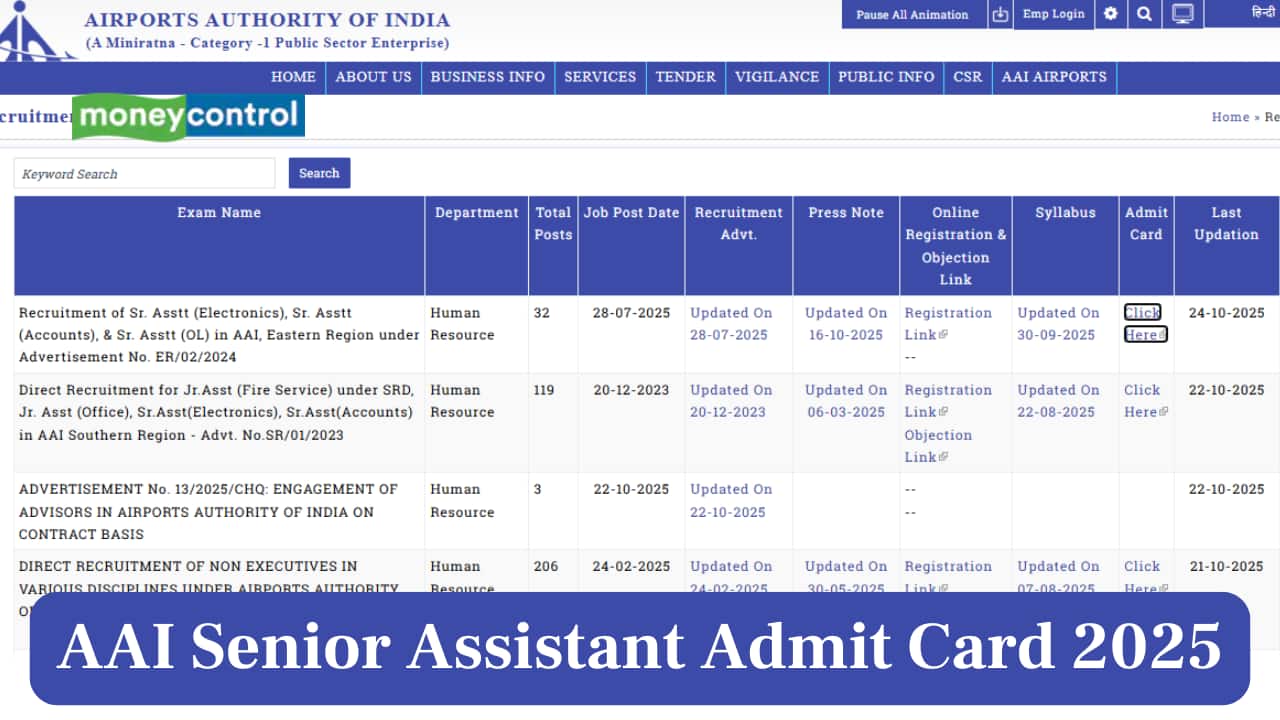Image resolution: width=1280 pixels, height=720 pixels.
Task: Open the HOME menu item
Action: (x=293, y=77)
